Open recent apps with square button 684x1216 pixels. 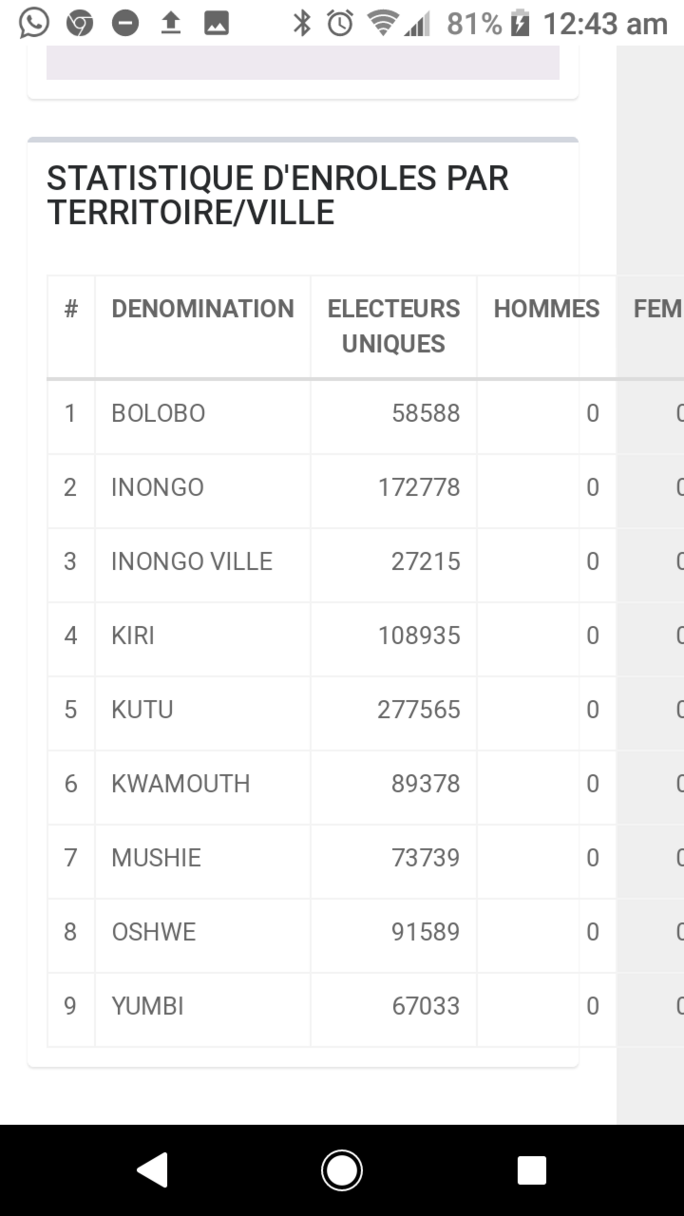click(531, 1170)
